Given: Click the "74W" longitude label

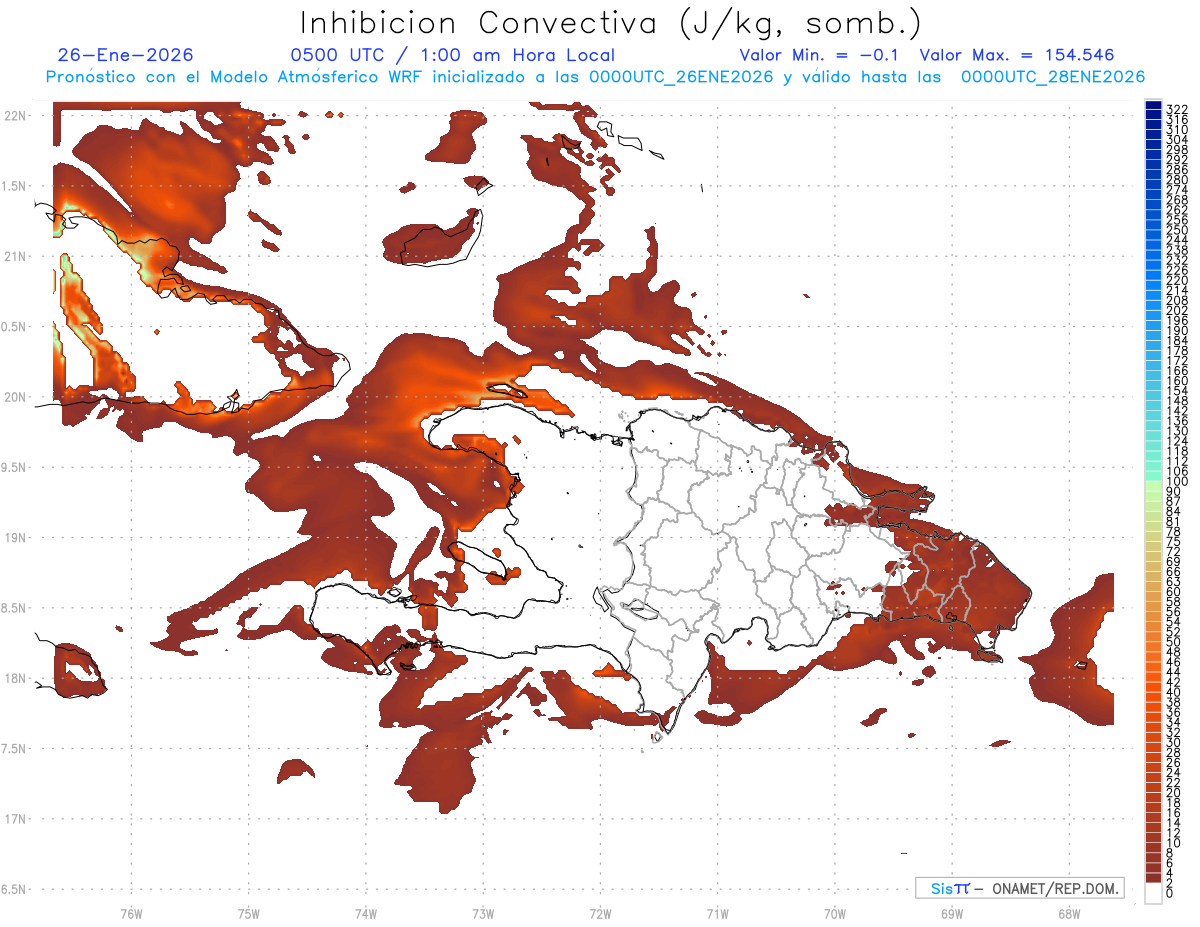Looking at the screenshot, I should point(365,914).
